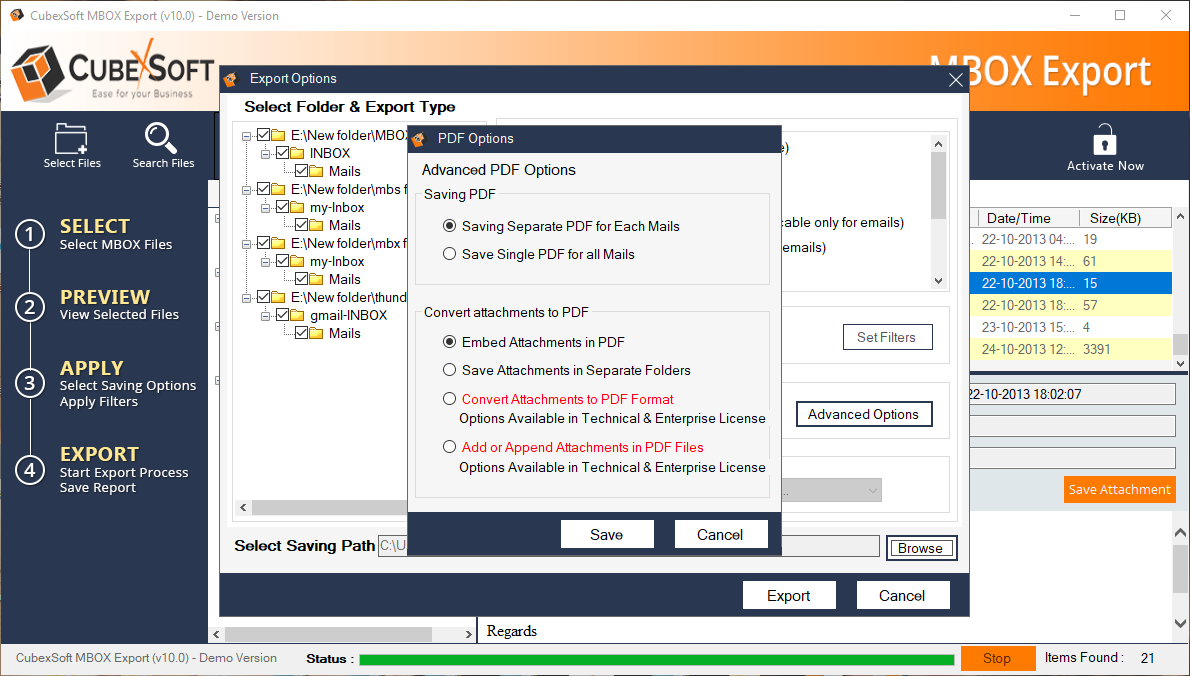The width and height of the screenshot is (1190, 676).
Task: Sort list by Date/Time column header
Action: click(x=1022, y=218)
